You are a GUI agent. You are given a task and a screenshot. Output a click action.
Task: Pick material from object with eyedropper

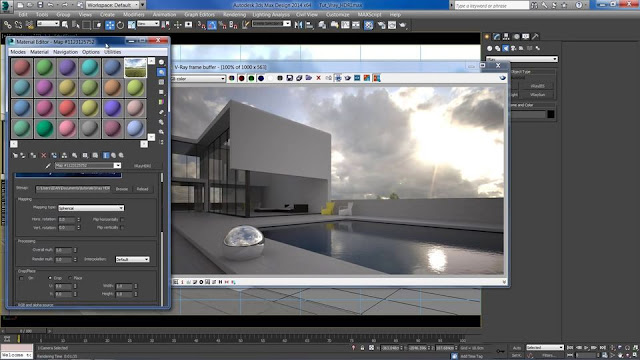[48, 166]
